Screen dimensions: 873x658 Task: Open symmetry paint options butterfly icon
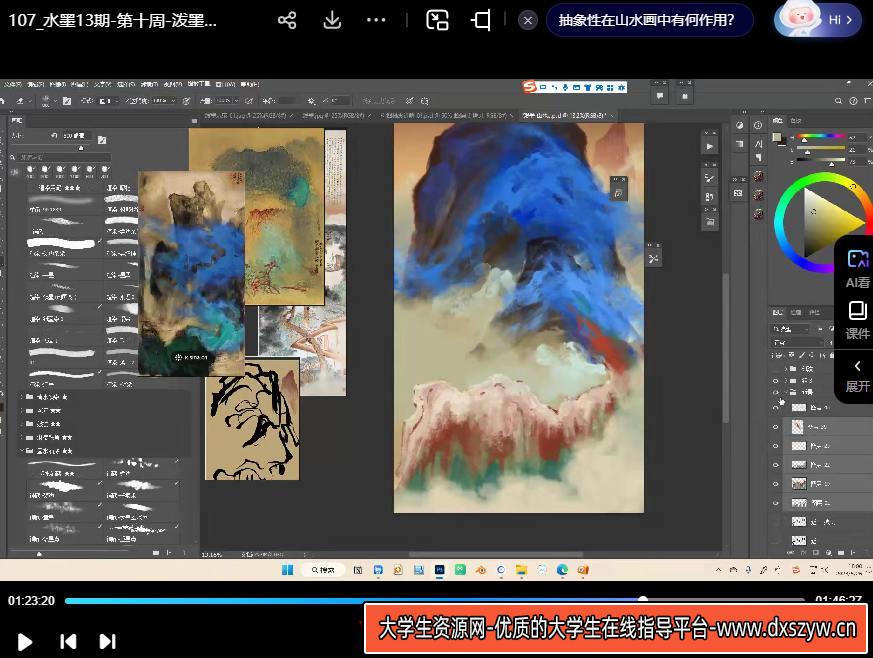pos(424,101)
